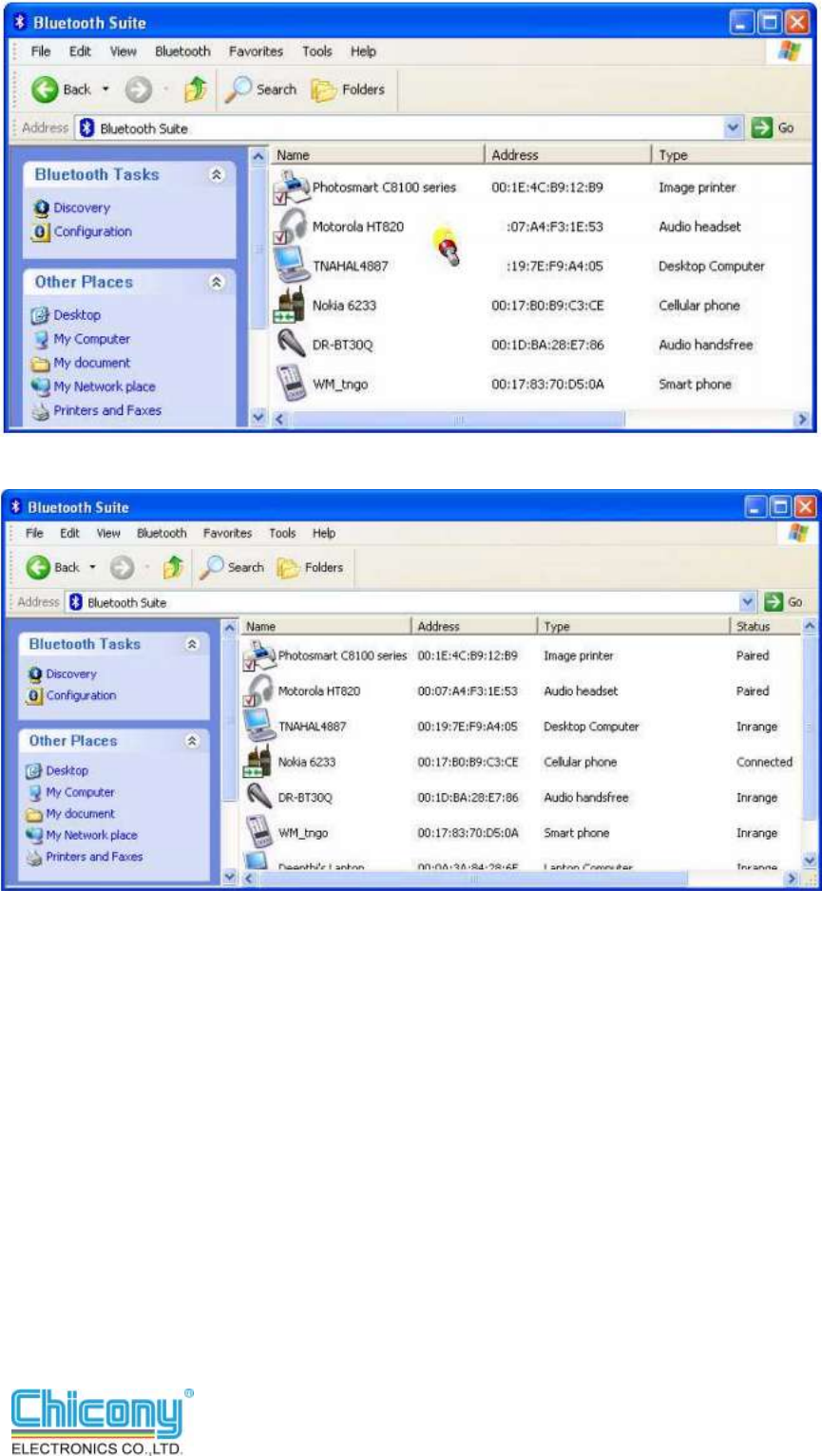Click address 00:1D:BA:28:E7:86 in upper window

(x=547, y=345)
